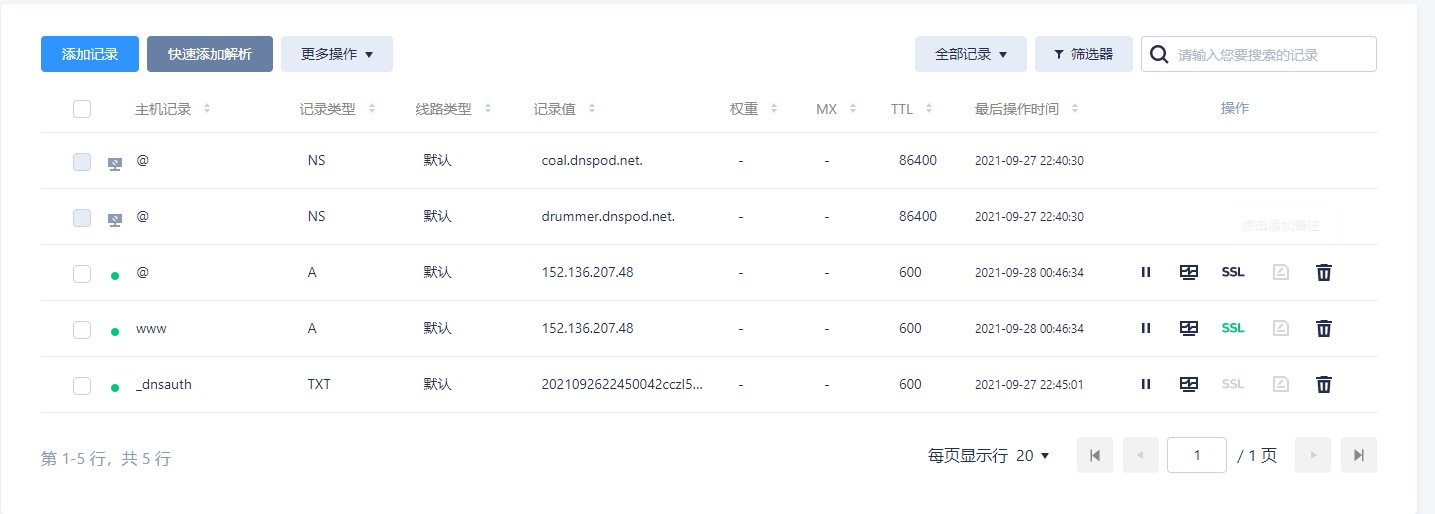
Task: Click 152.136.207.48 in www row
Action: tap(587, 329)
